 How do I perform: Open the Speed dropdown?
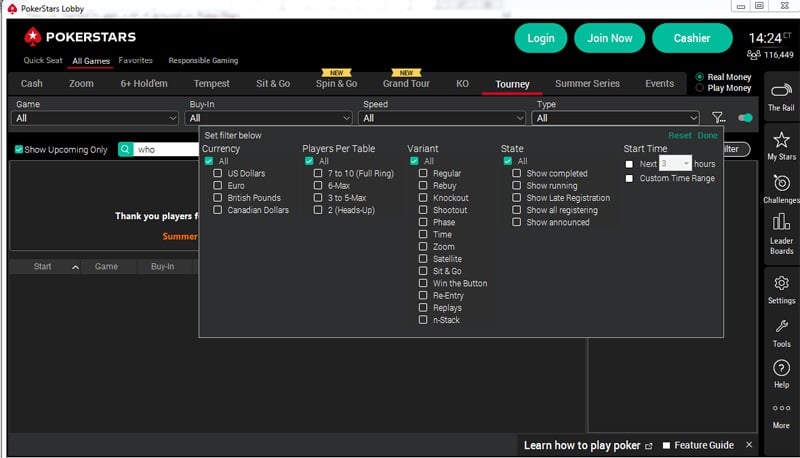point(442,118)
